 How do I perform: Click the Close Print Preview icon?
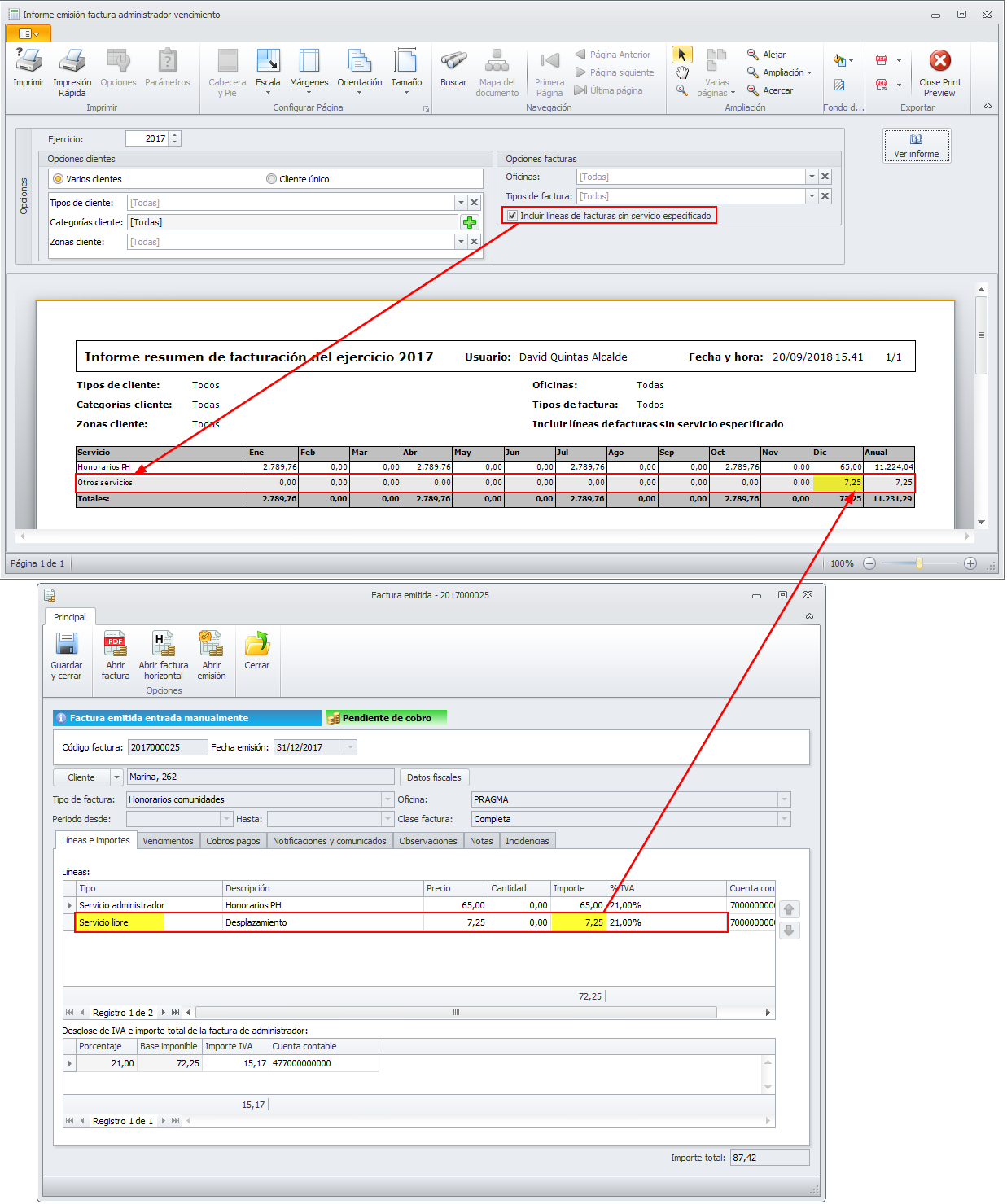[940, 62]
